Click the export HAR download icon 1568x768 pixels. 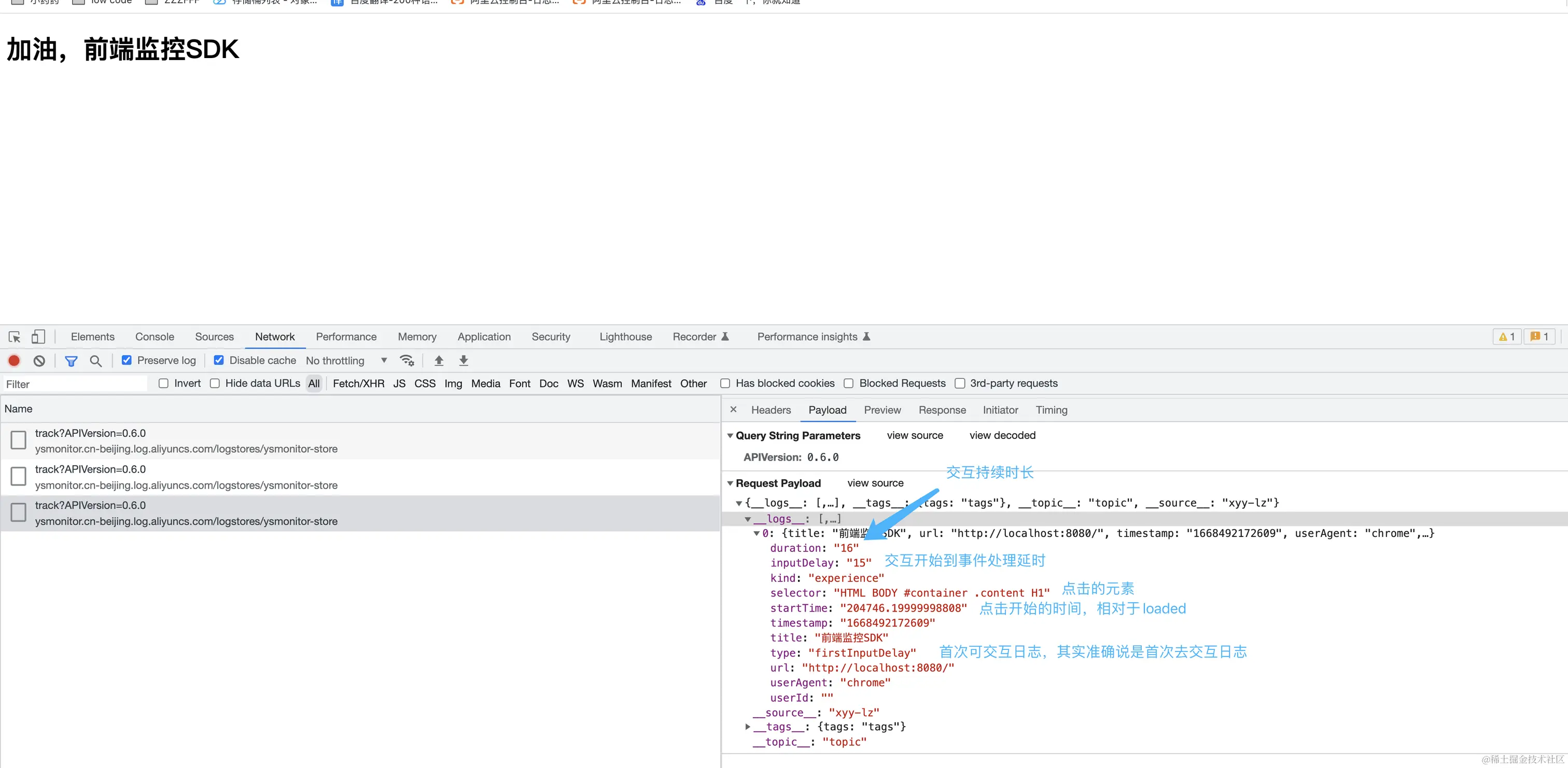pos(463,360)
